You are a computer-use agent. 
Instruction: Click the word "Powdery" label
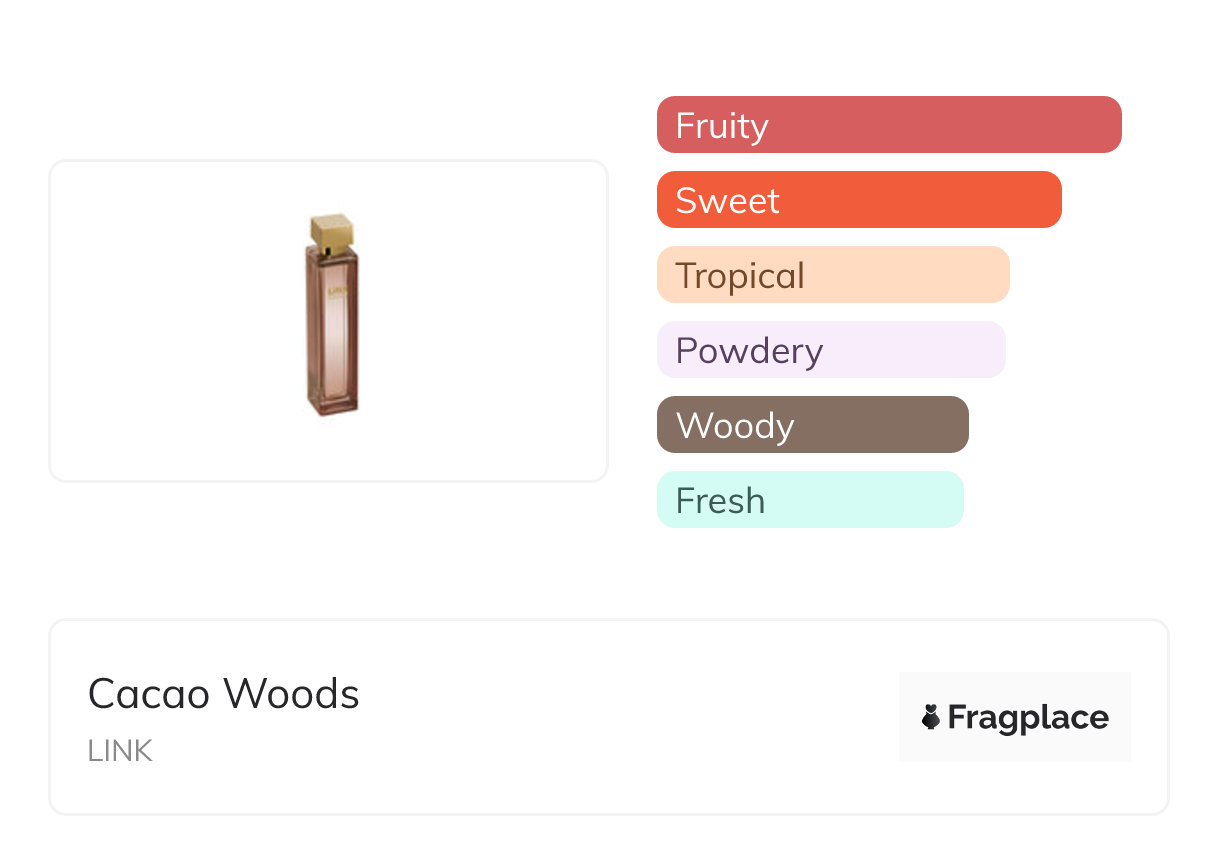tap(749, 351)
